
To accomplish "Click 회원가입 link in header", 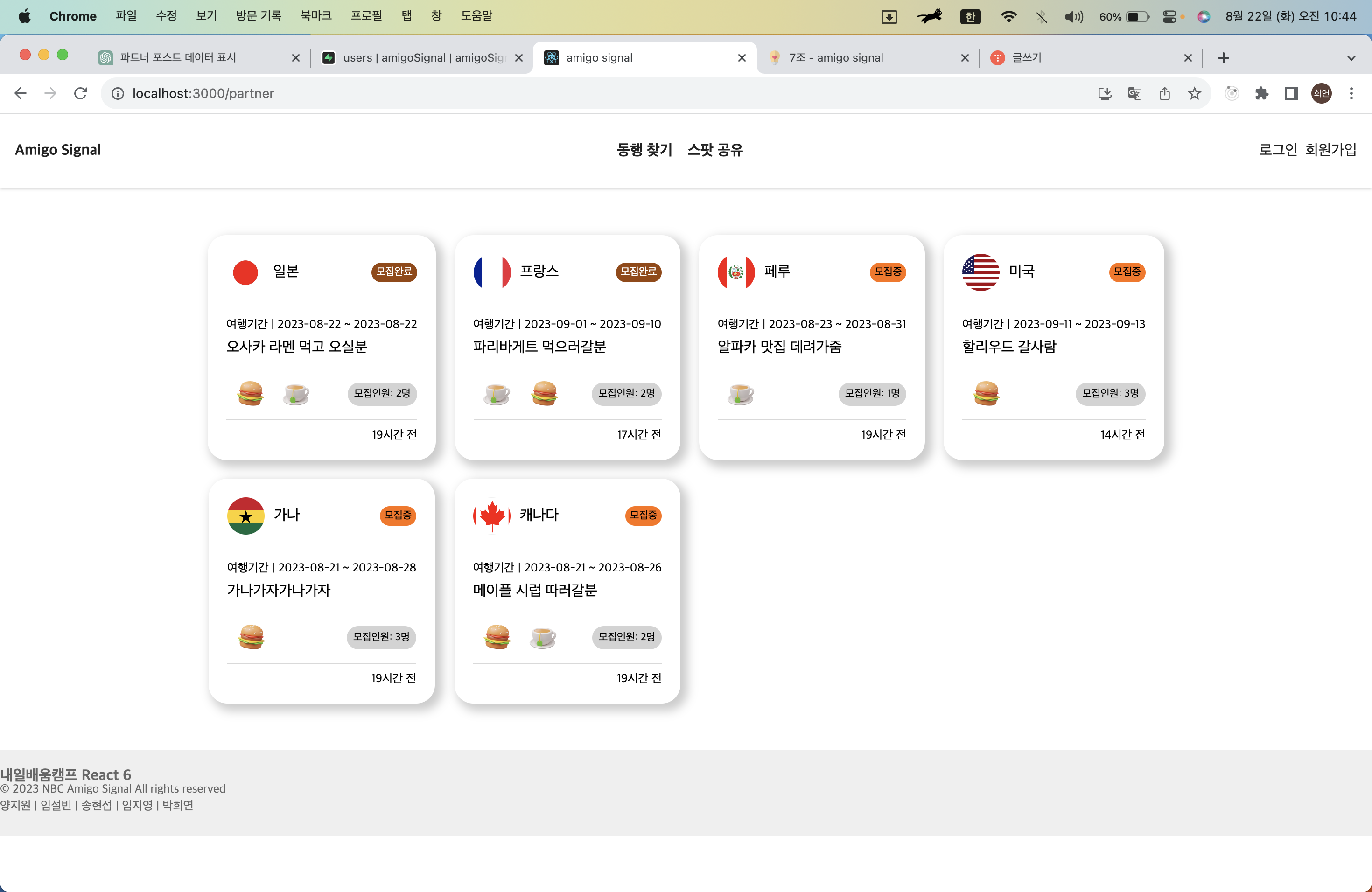I will [1330, 150].
